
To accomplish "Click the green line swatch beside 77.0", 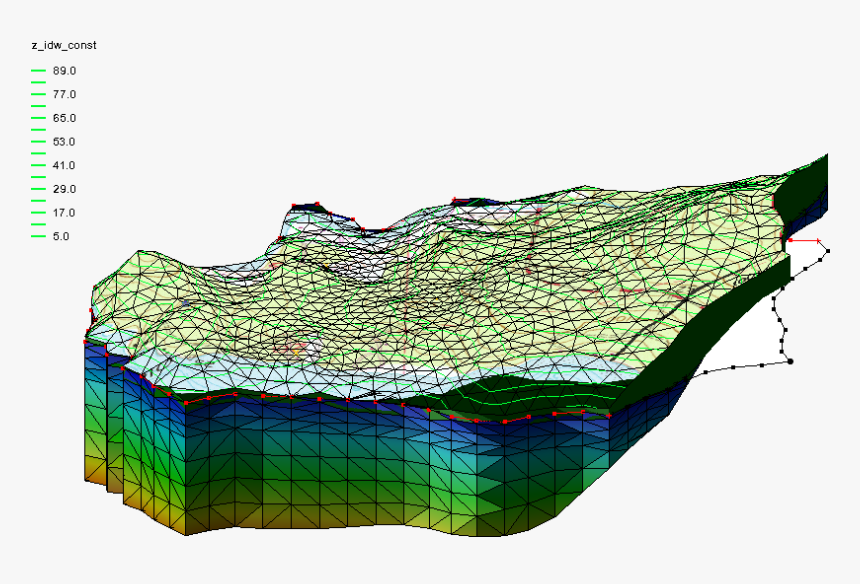I will pyautogui.click(x=39, y=94).
